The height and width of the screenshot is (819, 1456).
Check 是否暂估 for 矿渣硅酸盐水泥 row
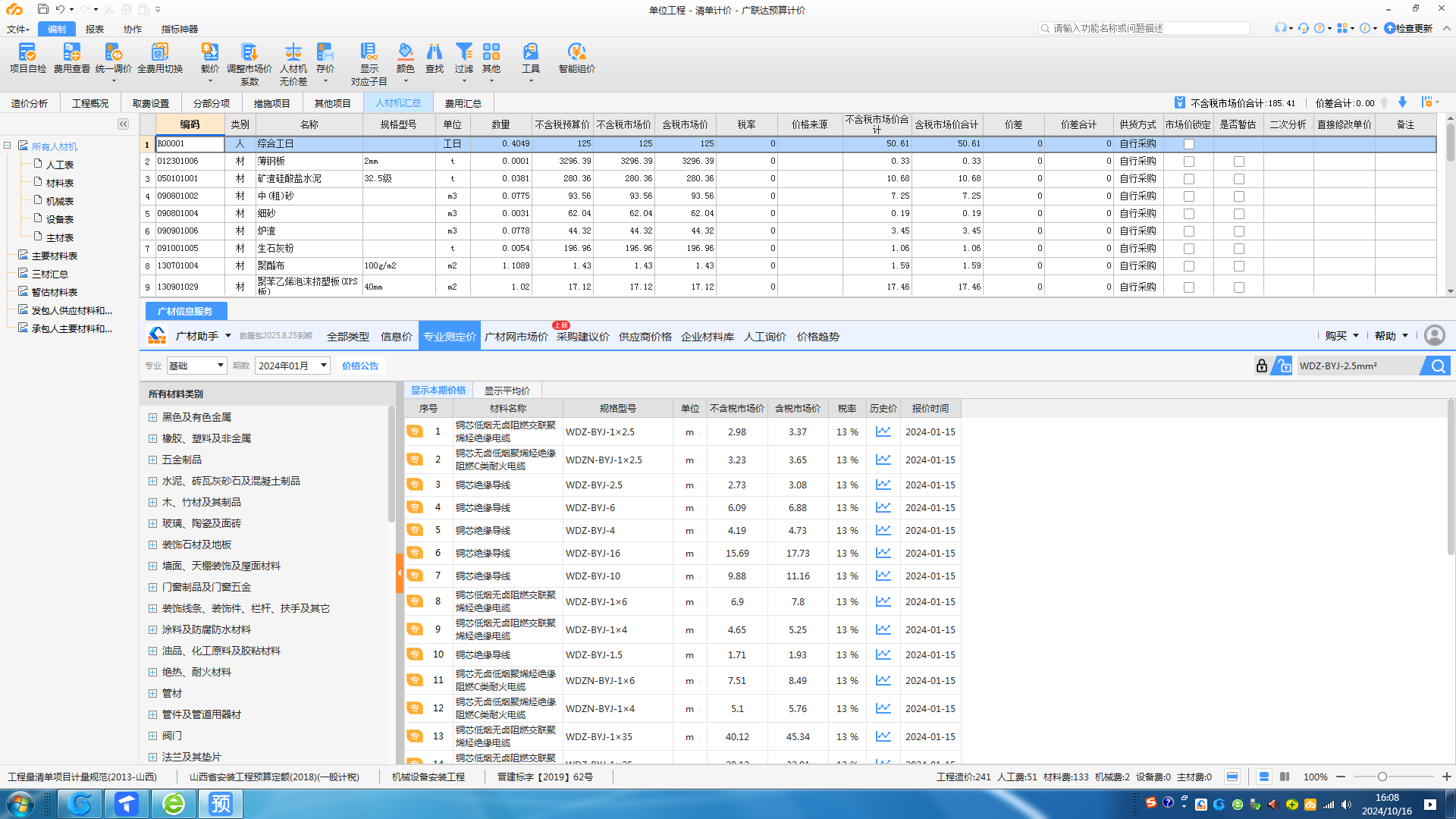click(1238, 179)
